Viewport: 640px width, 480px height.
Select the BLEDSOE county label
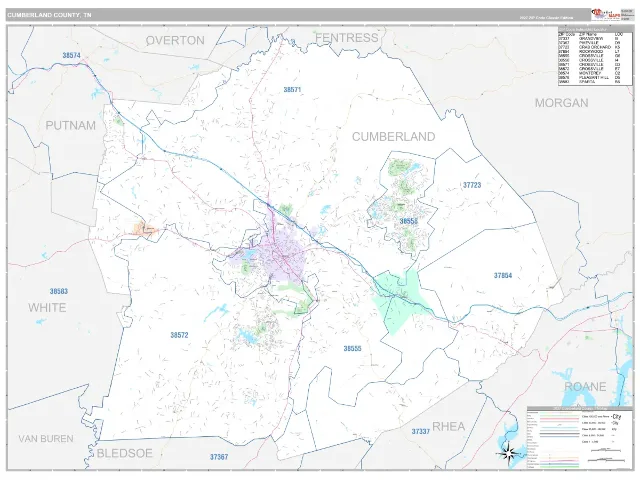124,453
